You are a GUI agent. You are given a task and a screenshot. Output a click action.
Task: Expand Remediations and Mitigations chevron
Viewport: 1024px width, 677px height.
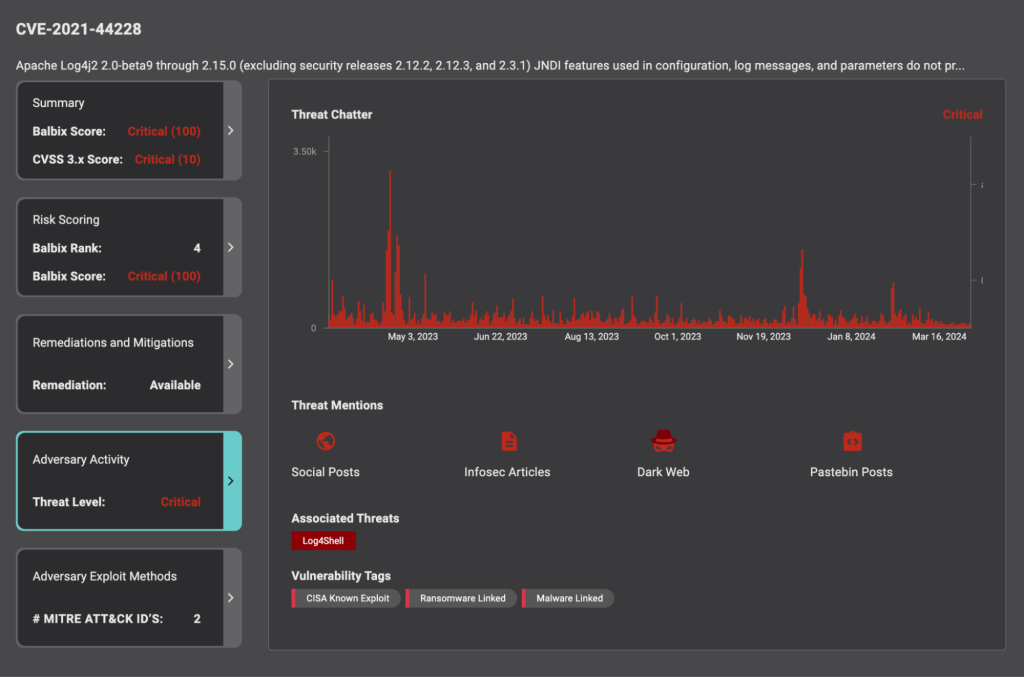coord(231,364)
